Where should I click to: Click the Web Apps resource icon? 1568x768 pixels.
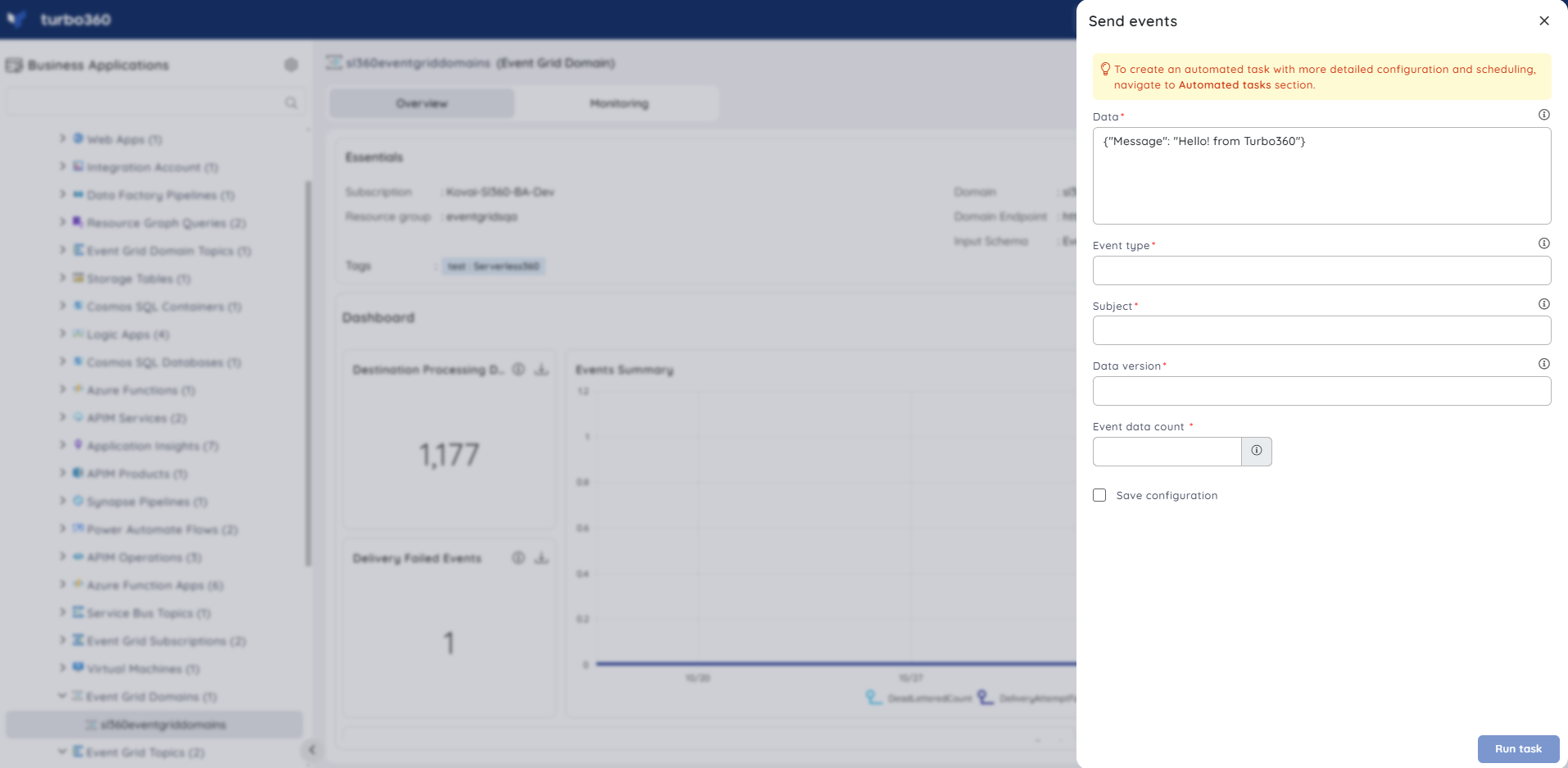[x=78, y=139]
